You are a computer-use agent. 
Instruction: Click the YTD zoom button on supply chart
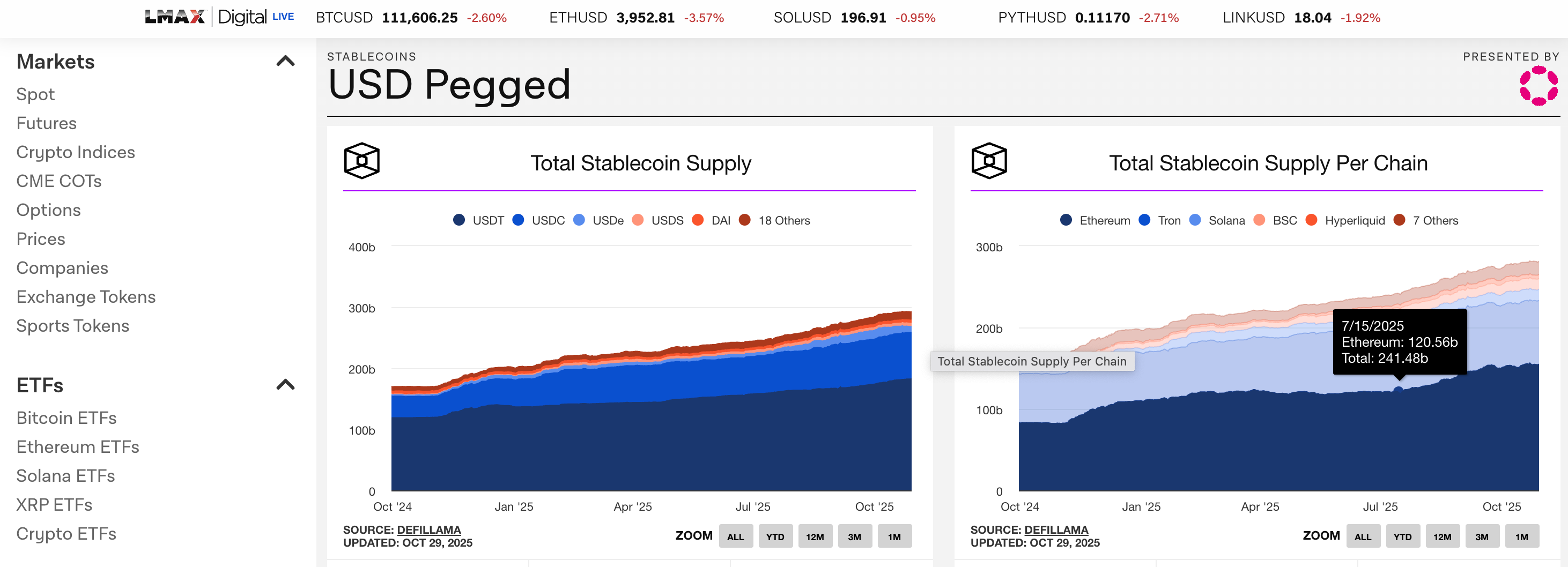click(x=775, y=536)
